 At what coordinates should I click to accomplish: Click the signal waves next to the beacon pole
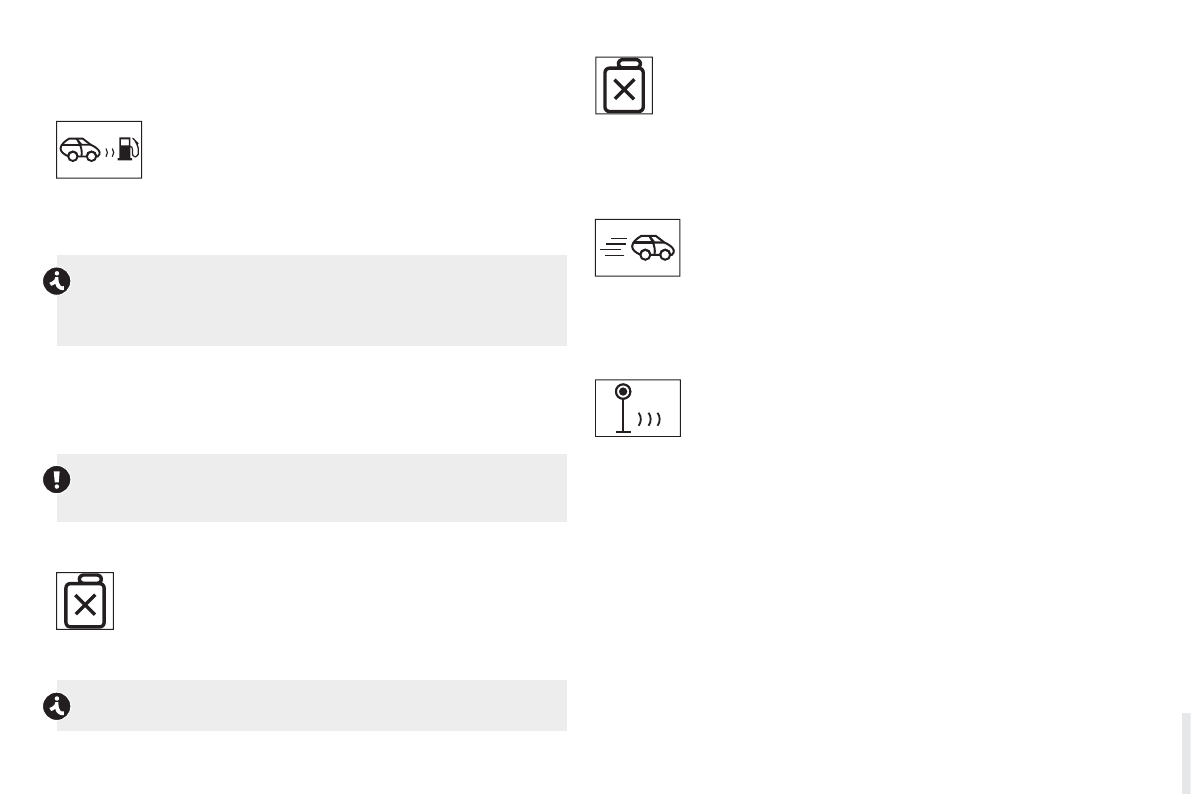(x=653, y=418)
